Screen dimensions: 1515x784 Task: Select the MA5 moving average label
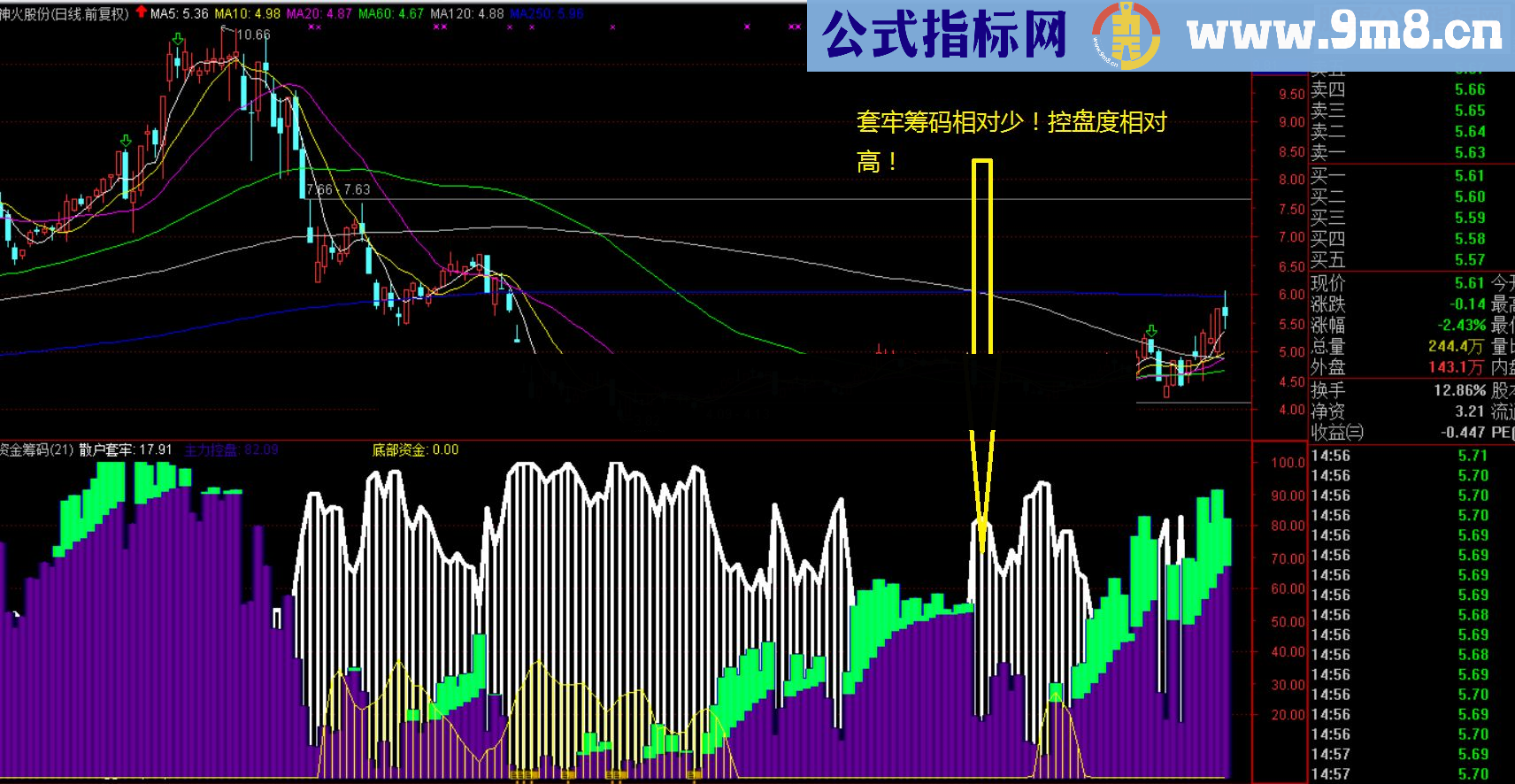tap(180, 14)
